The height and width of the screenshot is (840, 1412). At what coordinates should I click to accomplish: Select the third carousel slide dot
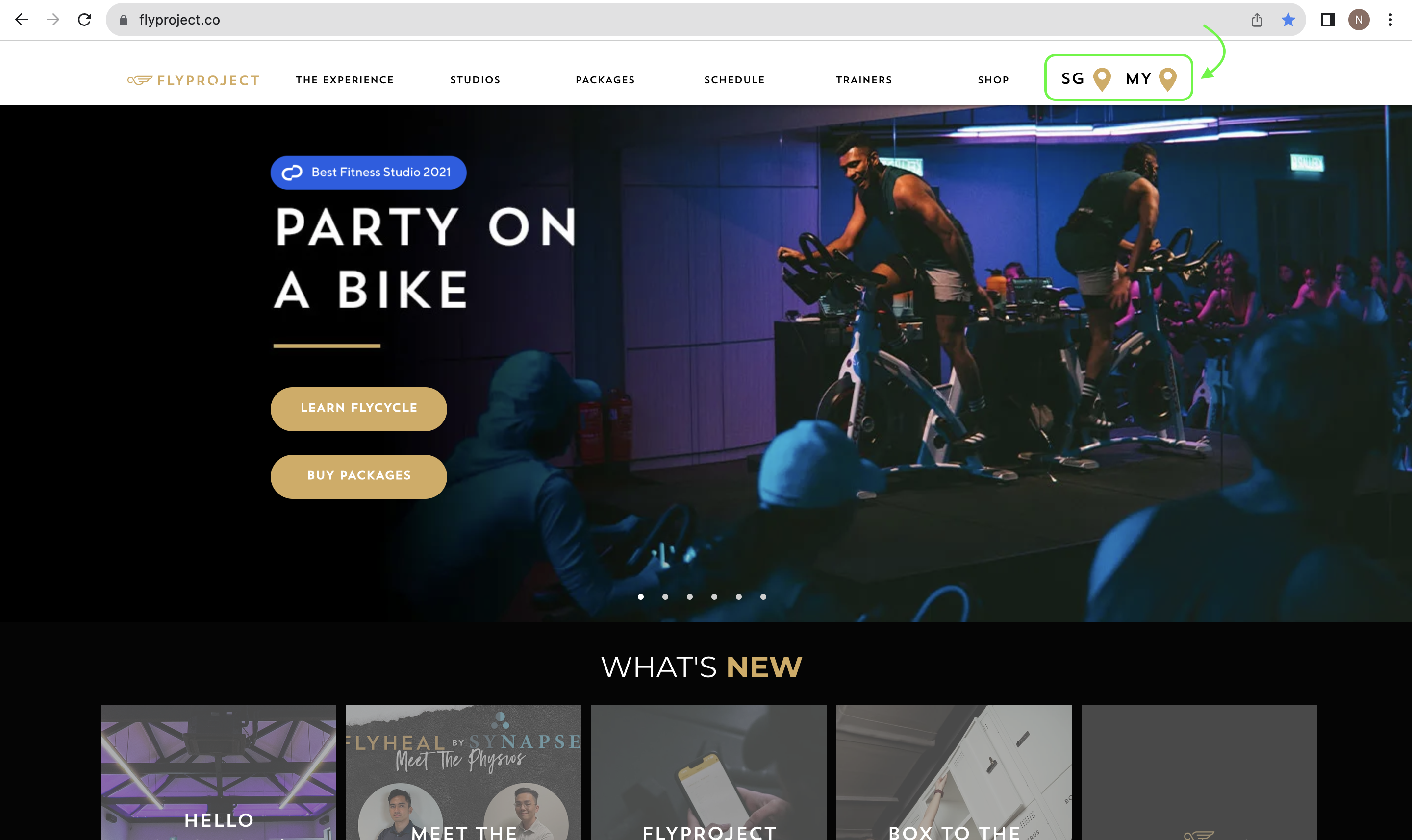point(690,596)
